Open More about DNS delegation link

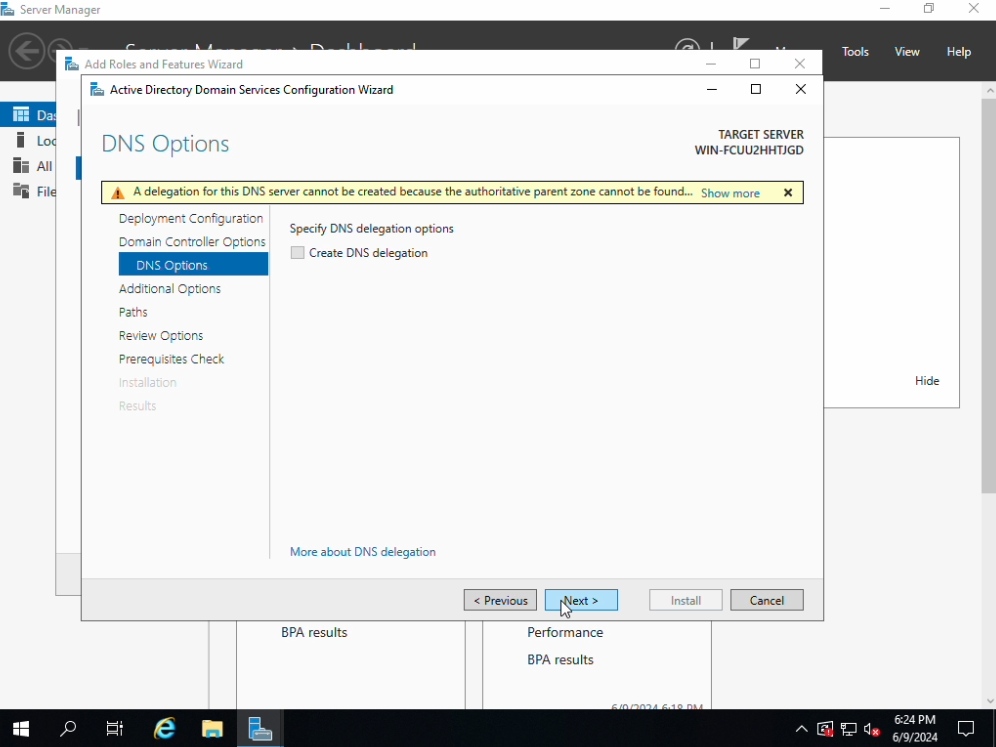tap(363, 552)
